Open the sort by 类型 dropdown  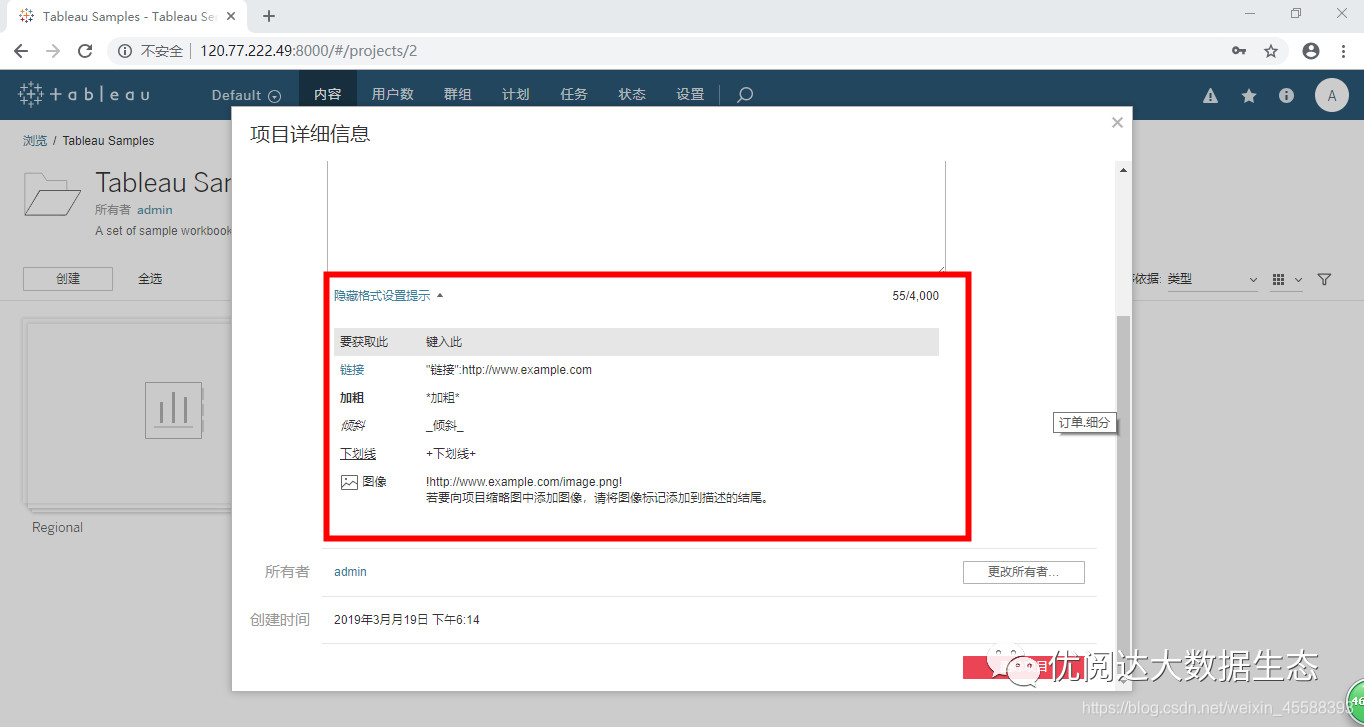click(x=1212, y=280)
